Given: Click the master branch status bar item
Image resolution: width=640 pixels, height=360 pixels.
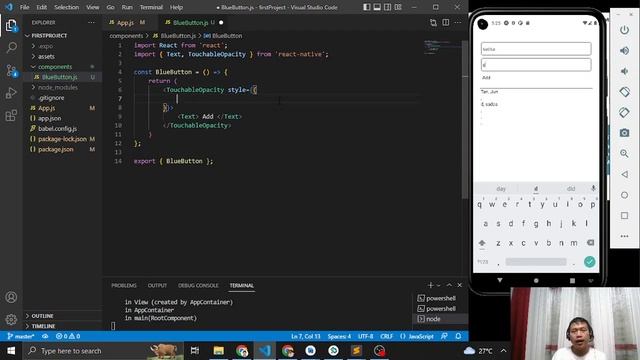Looking at the screenshot, I should tap(21, 336).
